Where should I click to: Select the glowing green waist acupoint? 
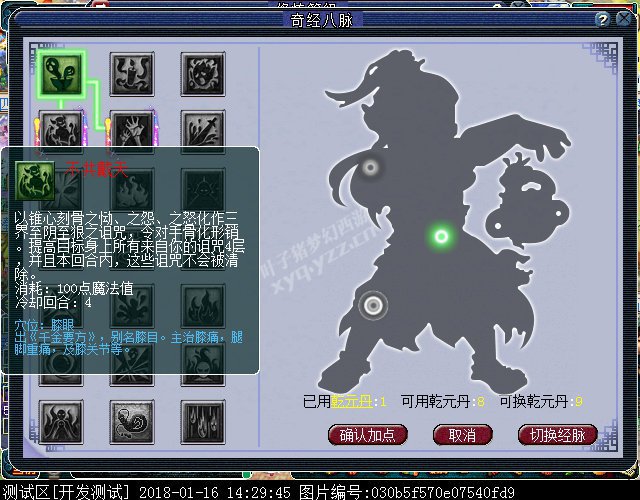coord(441,236)
